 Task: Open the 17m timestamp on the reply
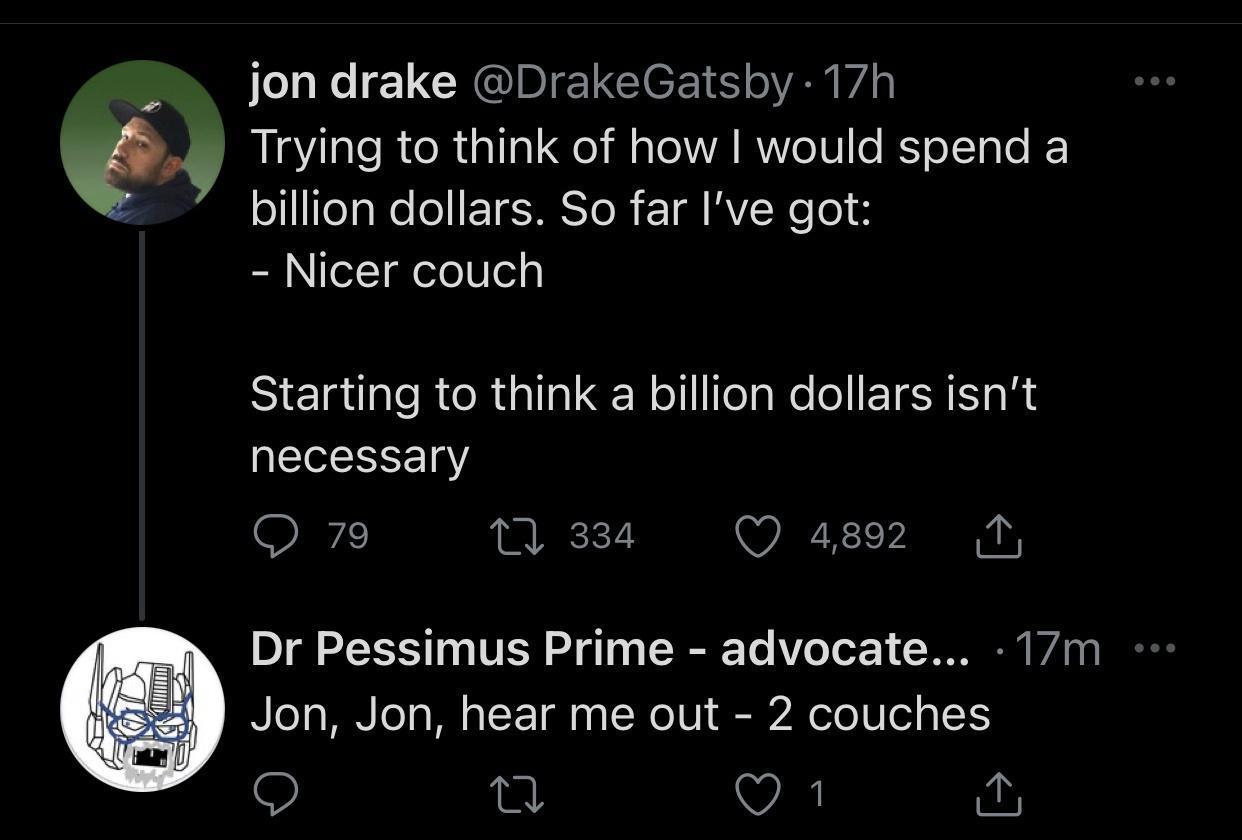1058,650
